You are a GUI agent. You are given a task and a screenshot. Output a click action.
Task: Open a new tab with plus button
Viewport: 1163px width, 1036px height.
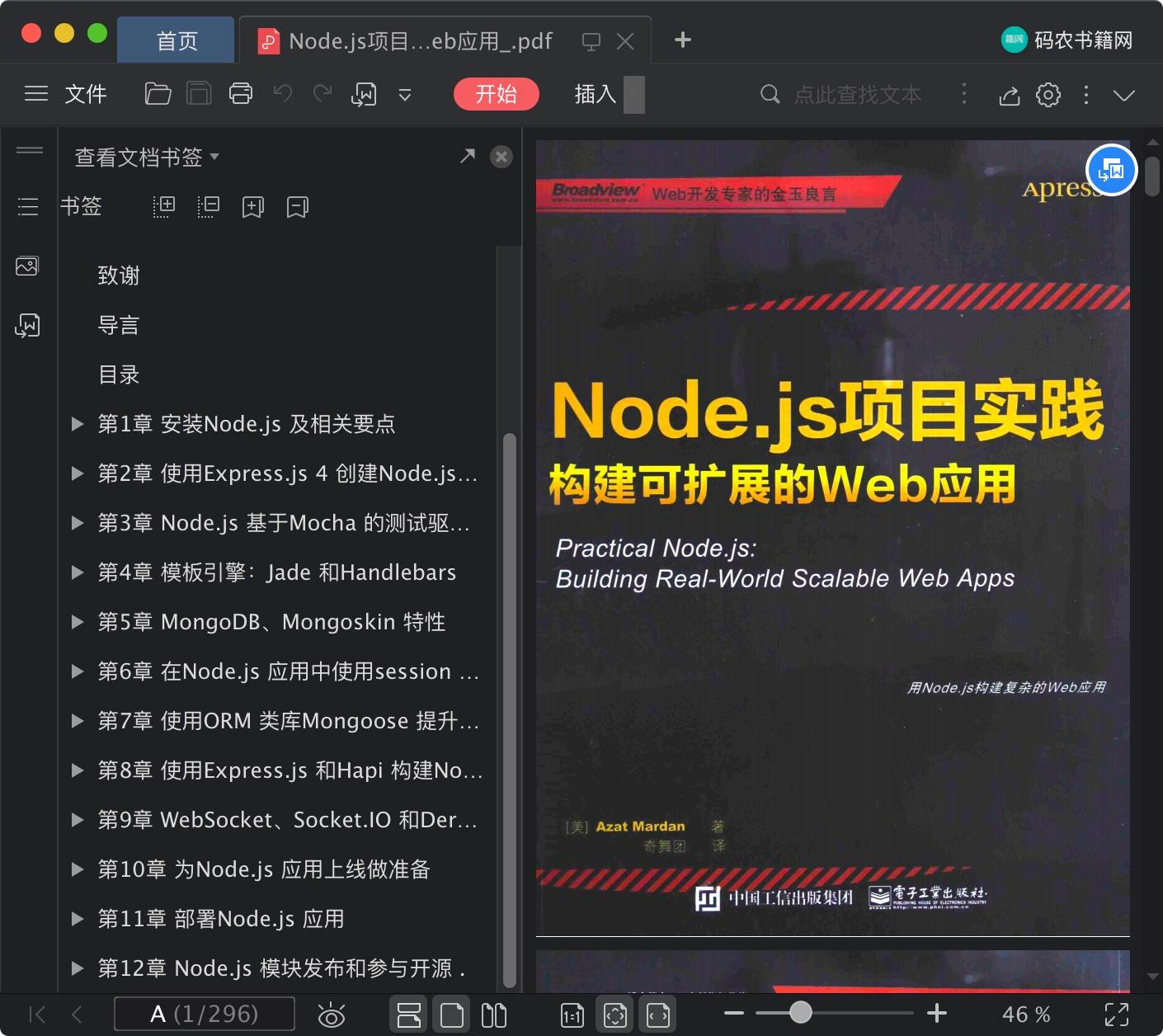tap(683, 40)
